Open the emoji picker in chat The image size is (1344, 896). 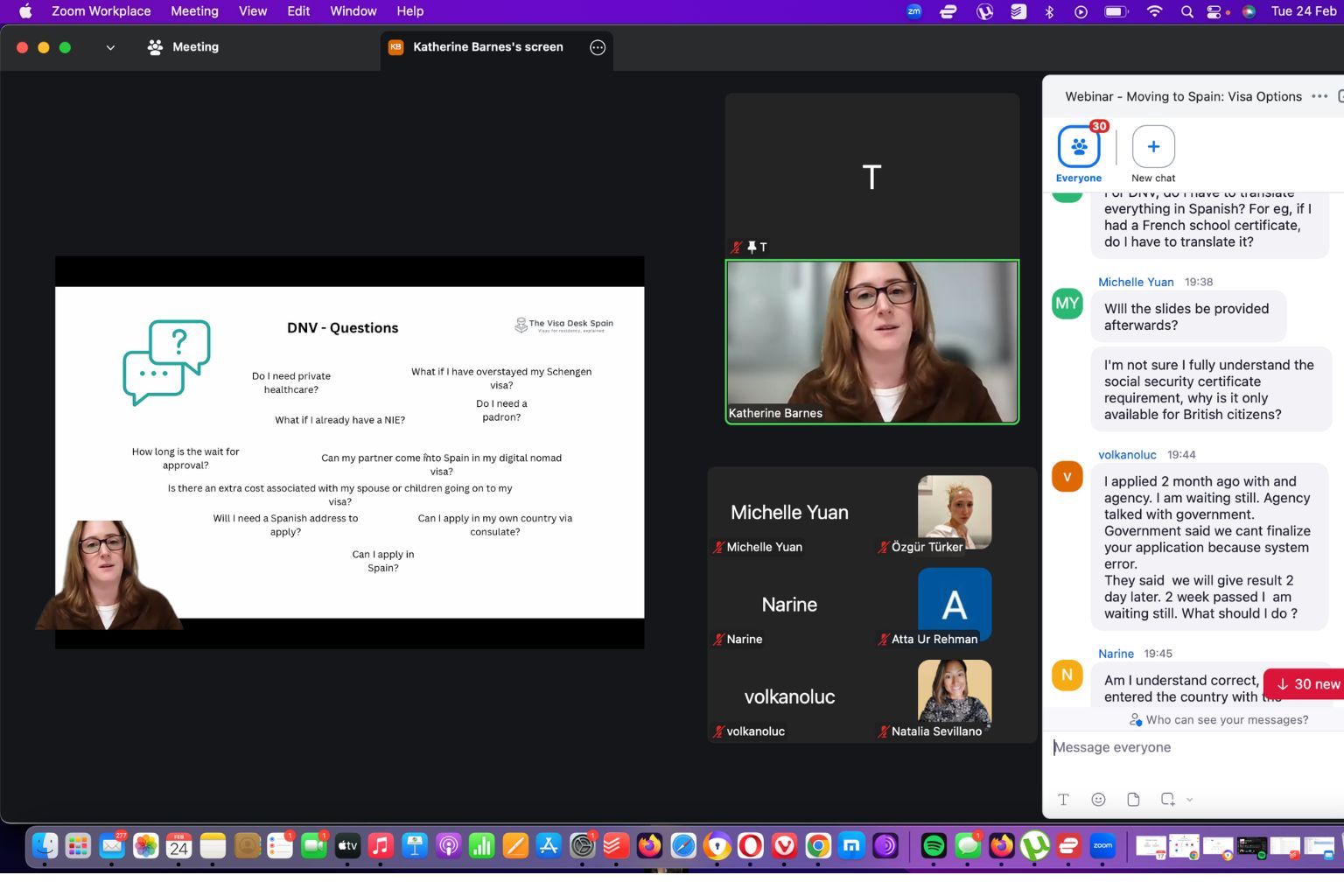click(x=1098, y=799)
